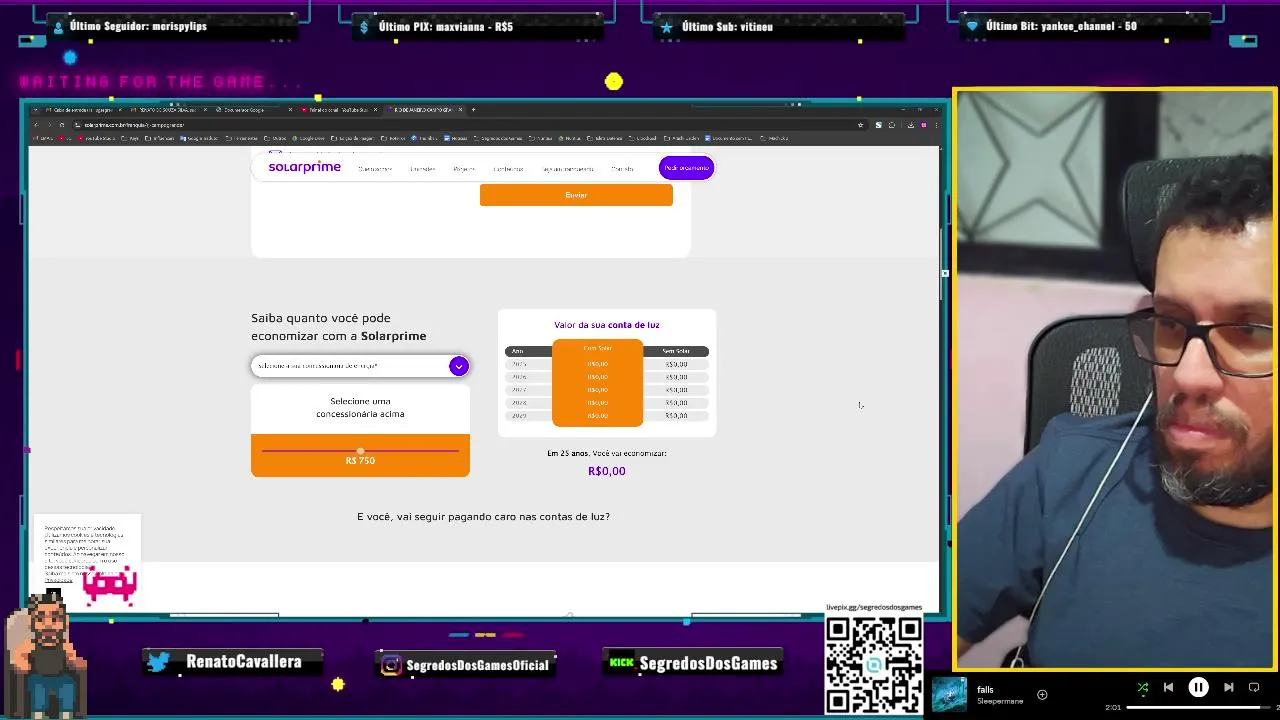Click the browser profile avatar icon
Image resolution: width=1280 pixels, height=720 pixels.
924,125
